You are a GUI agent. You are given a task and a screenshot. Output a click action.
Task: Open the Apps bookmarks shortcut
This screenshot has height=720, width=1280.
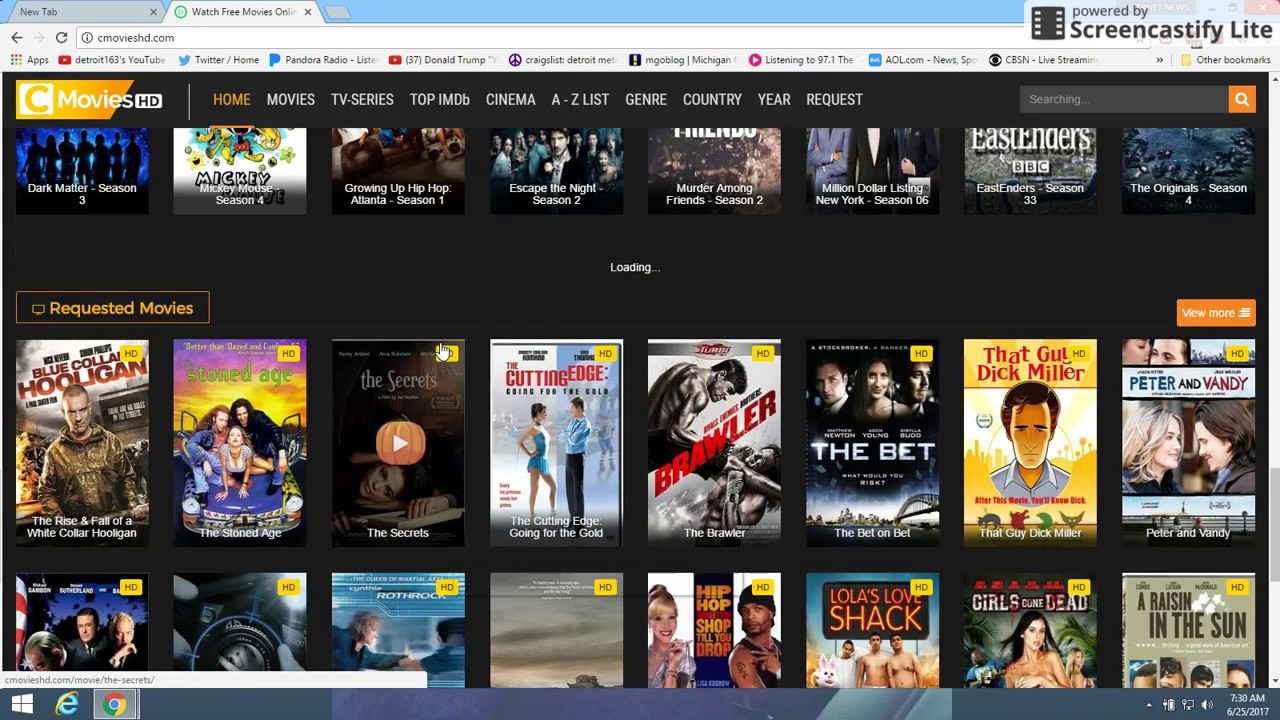click(x=30, y=60)
